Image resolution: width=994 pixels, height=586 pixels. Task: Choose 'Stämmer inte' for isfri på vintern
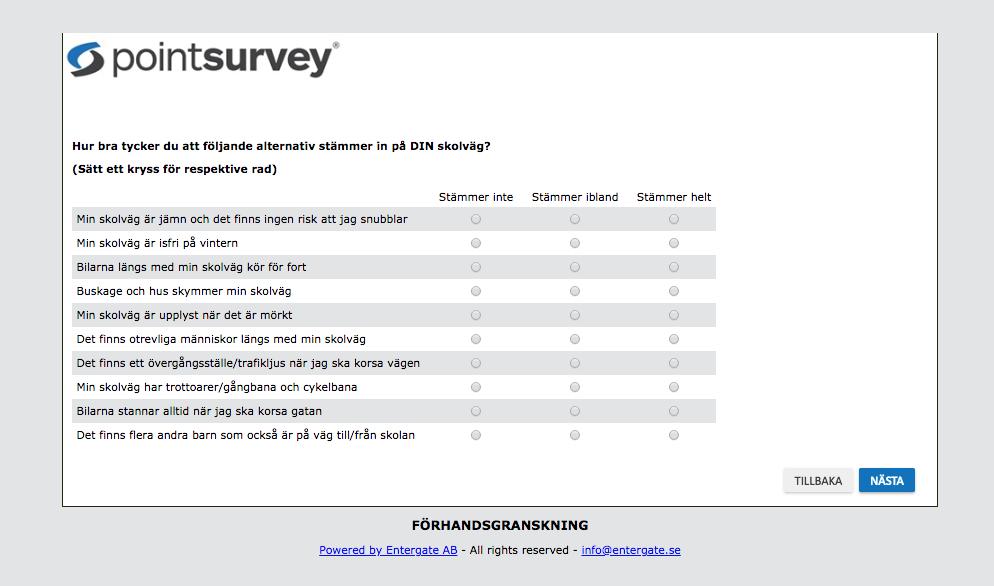pos(476,243)
